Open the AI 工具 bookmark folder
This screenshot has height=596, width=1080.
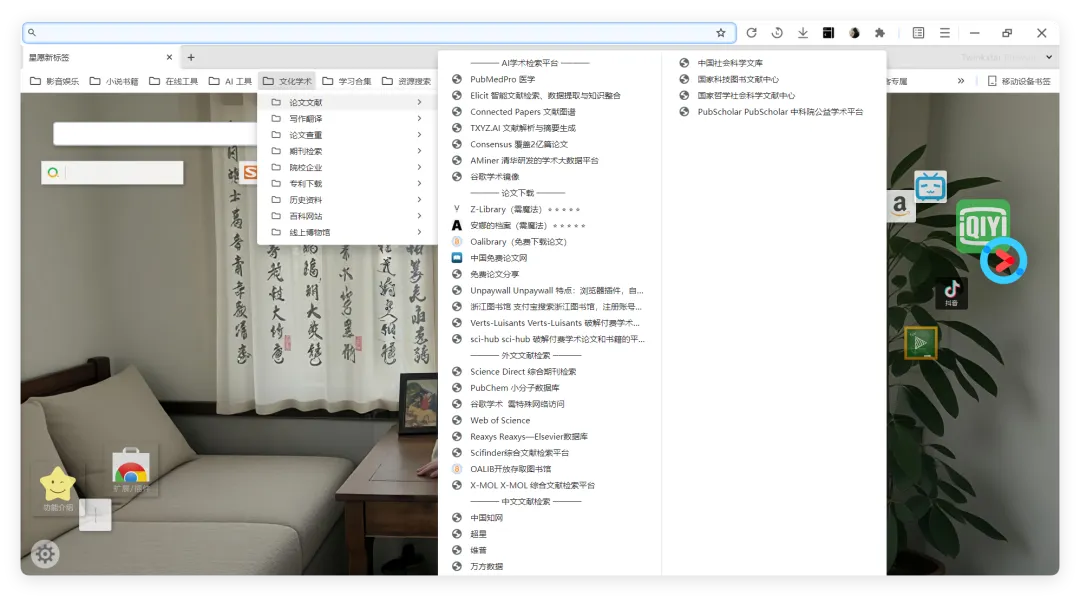(x=230, y=81)
